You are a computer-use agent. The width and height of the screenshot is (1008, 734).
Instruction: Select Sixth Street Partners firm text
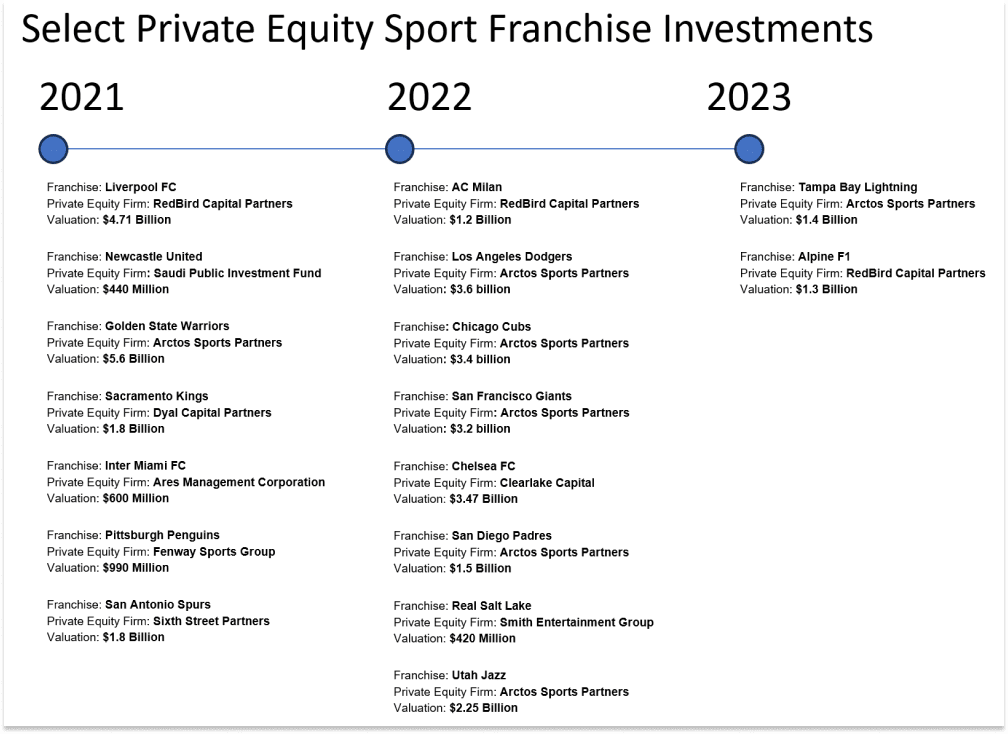click(212, 621)
